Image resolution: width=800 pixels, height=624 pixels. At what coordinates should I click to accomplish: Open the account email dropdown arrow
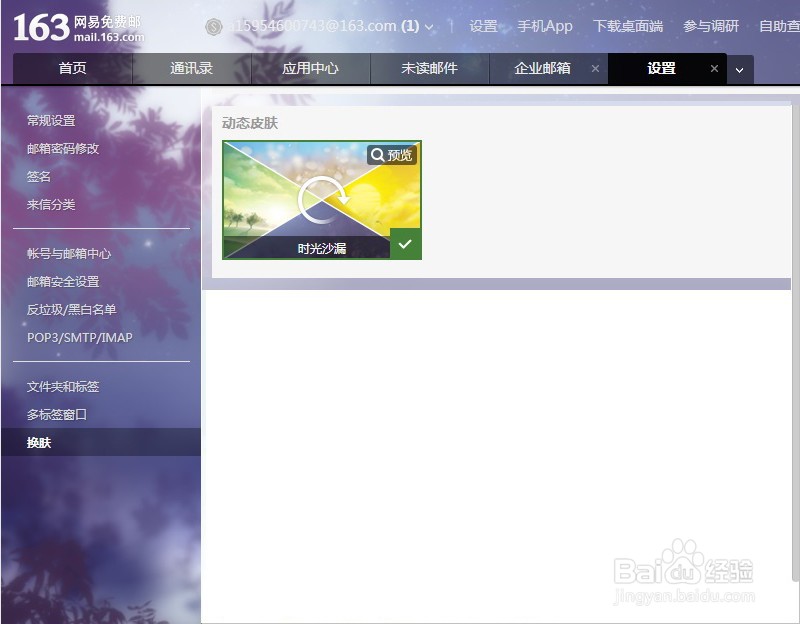point(428,28)
